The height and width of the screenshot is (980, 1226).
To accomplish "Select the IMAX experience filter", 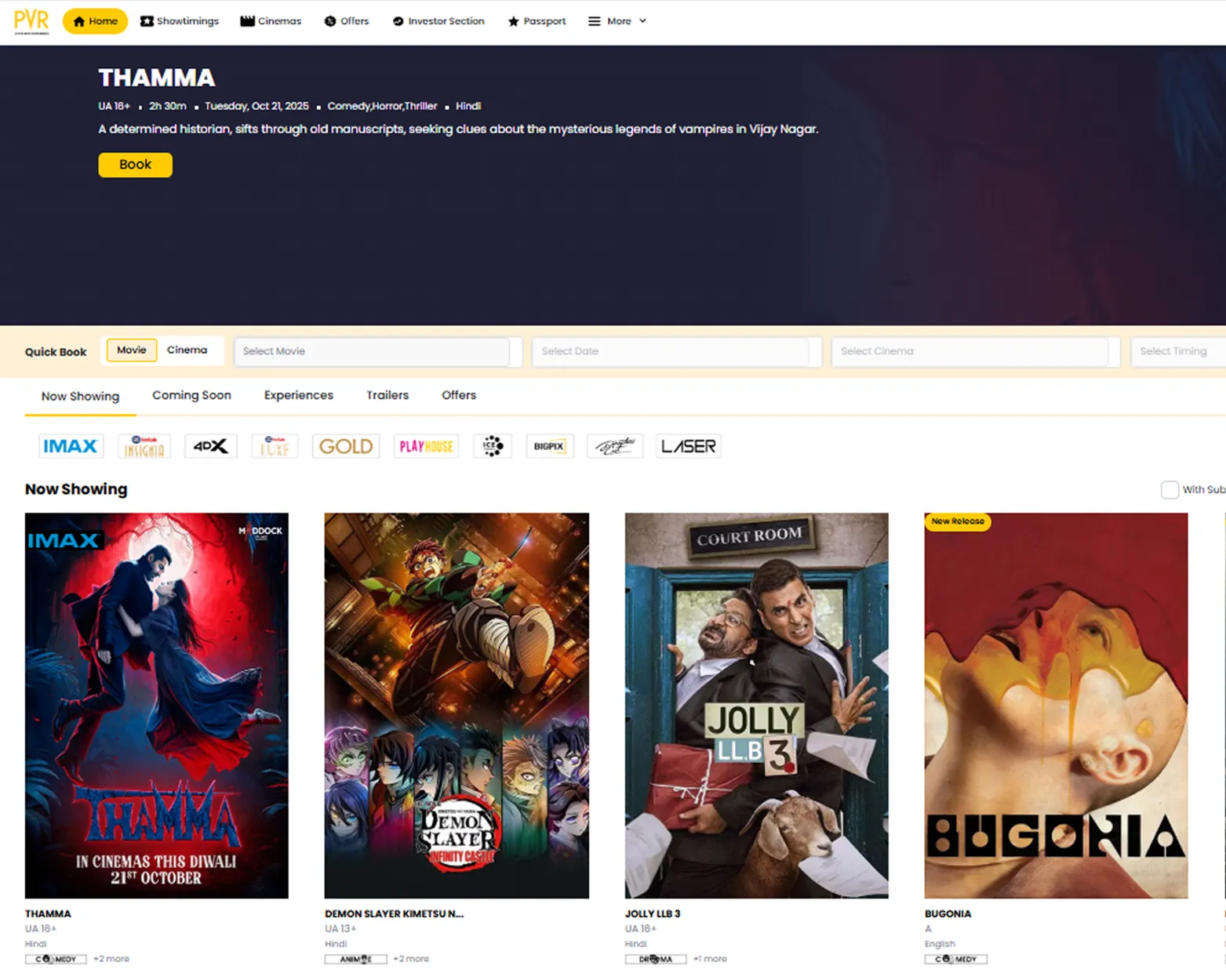I will coord(71,446).
